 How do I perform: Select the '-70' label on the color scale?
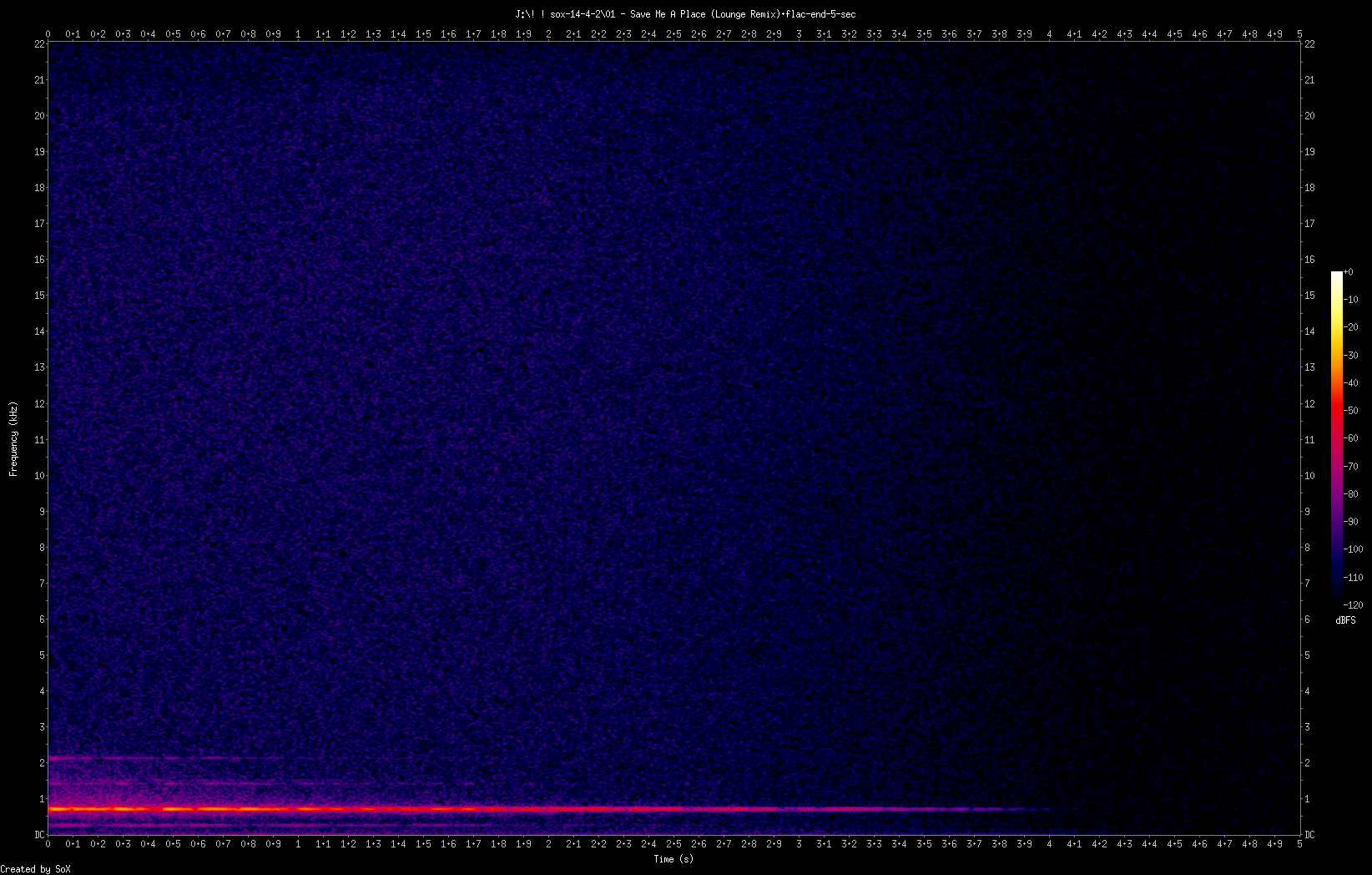click(1351, 467)
